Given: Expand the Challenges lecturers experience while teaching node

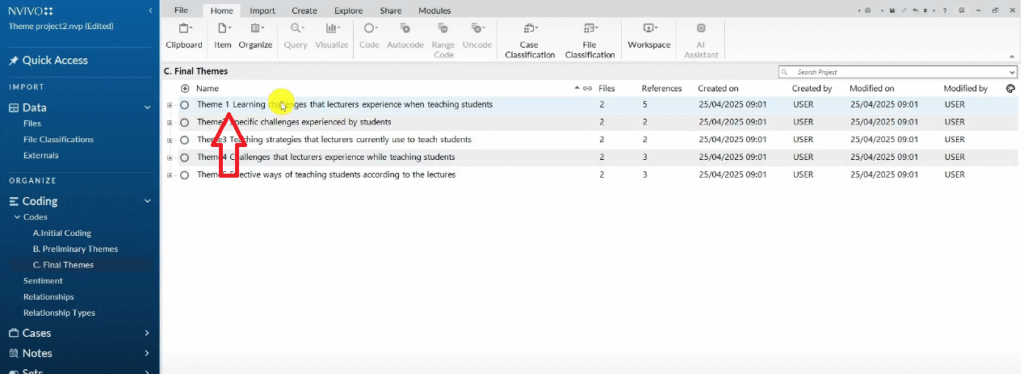Looking at the screenshot, I should [170, 157].
